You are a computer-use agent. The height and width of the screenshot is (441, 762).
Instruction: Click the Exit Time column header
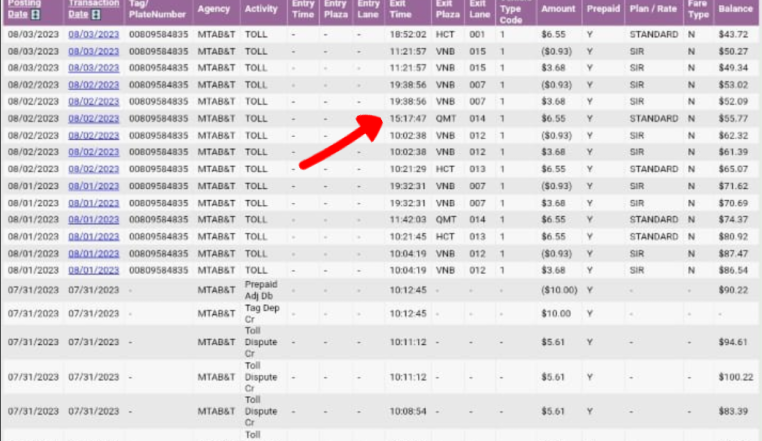[x=400, y=9]
